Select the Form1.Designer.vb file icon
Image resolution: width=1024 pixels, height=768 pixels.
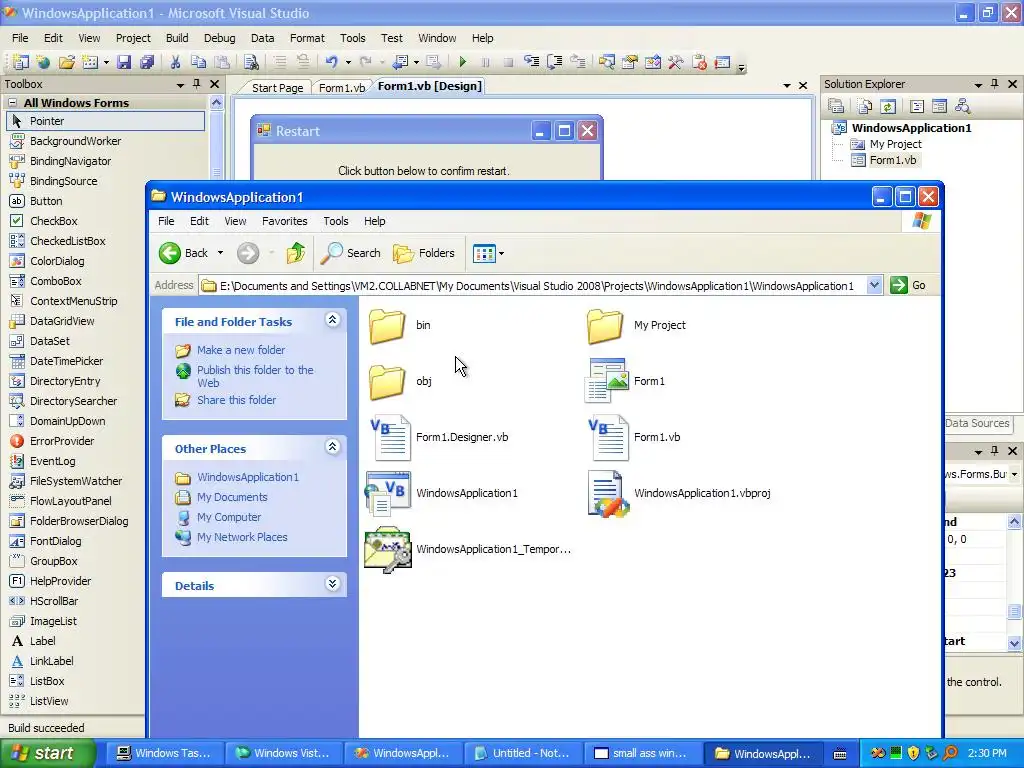(x=390, y=438)
